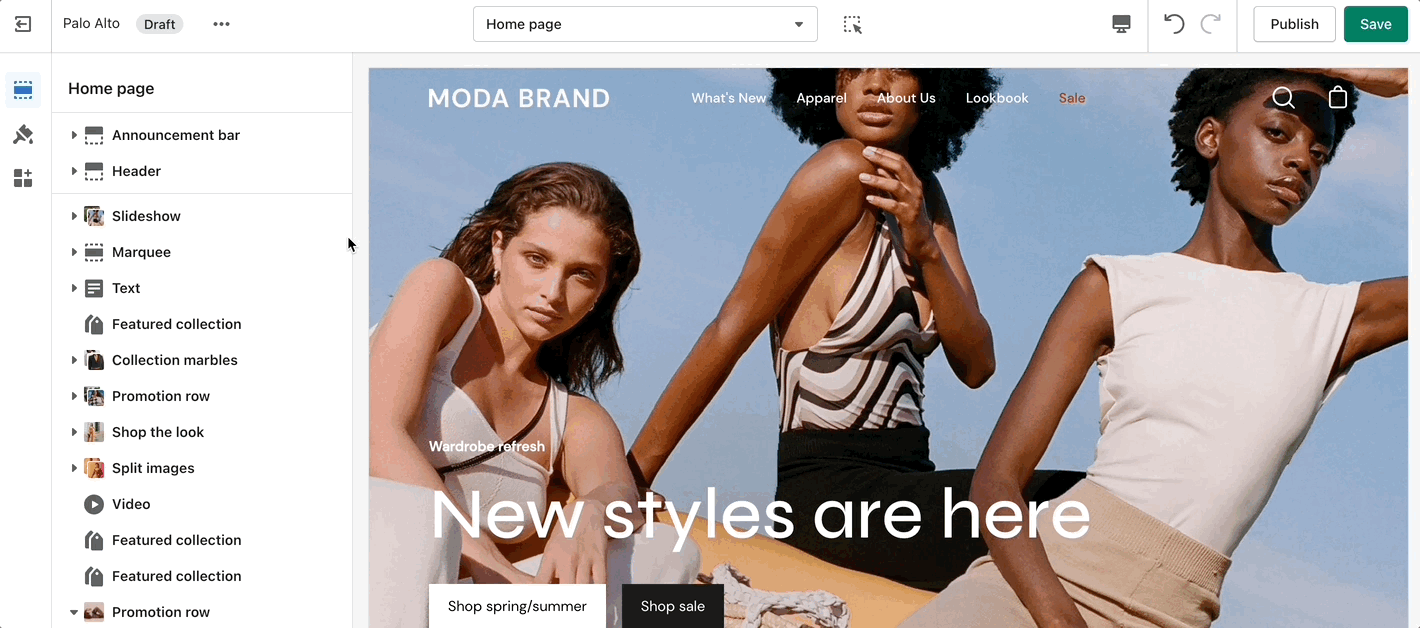This screenshot has height=628, width=1420.
Task: Open the three-dots theme actions menu
Action: (221, 24)
